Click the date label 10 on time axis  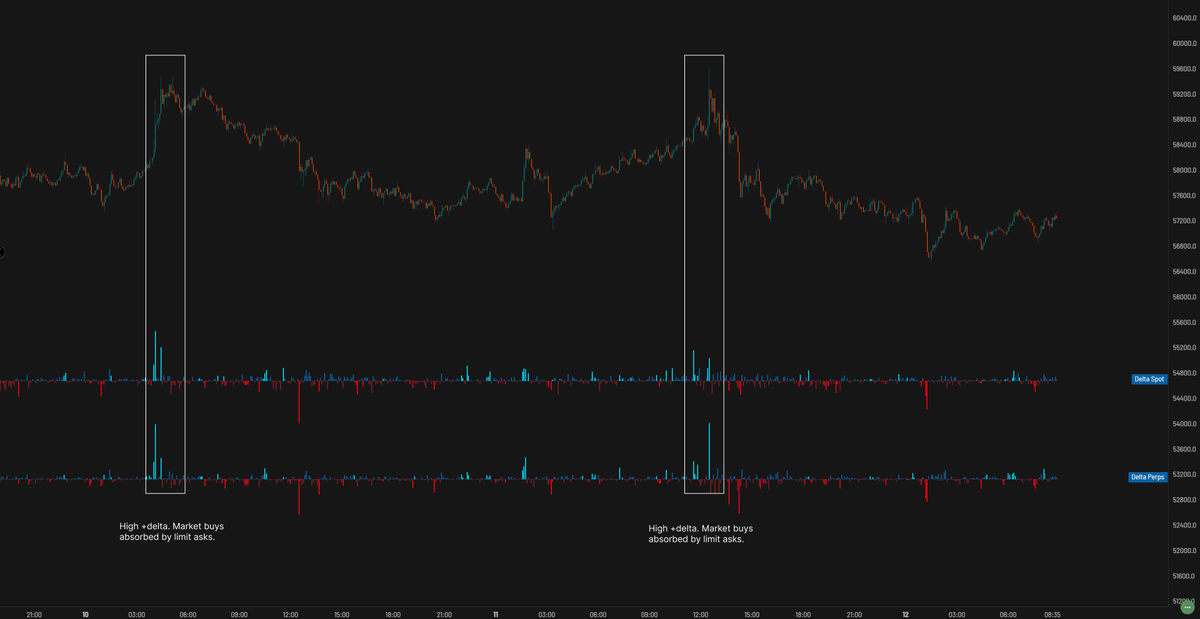tap(85, 615)
